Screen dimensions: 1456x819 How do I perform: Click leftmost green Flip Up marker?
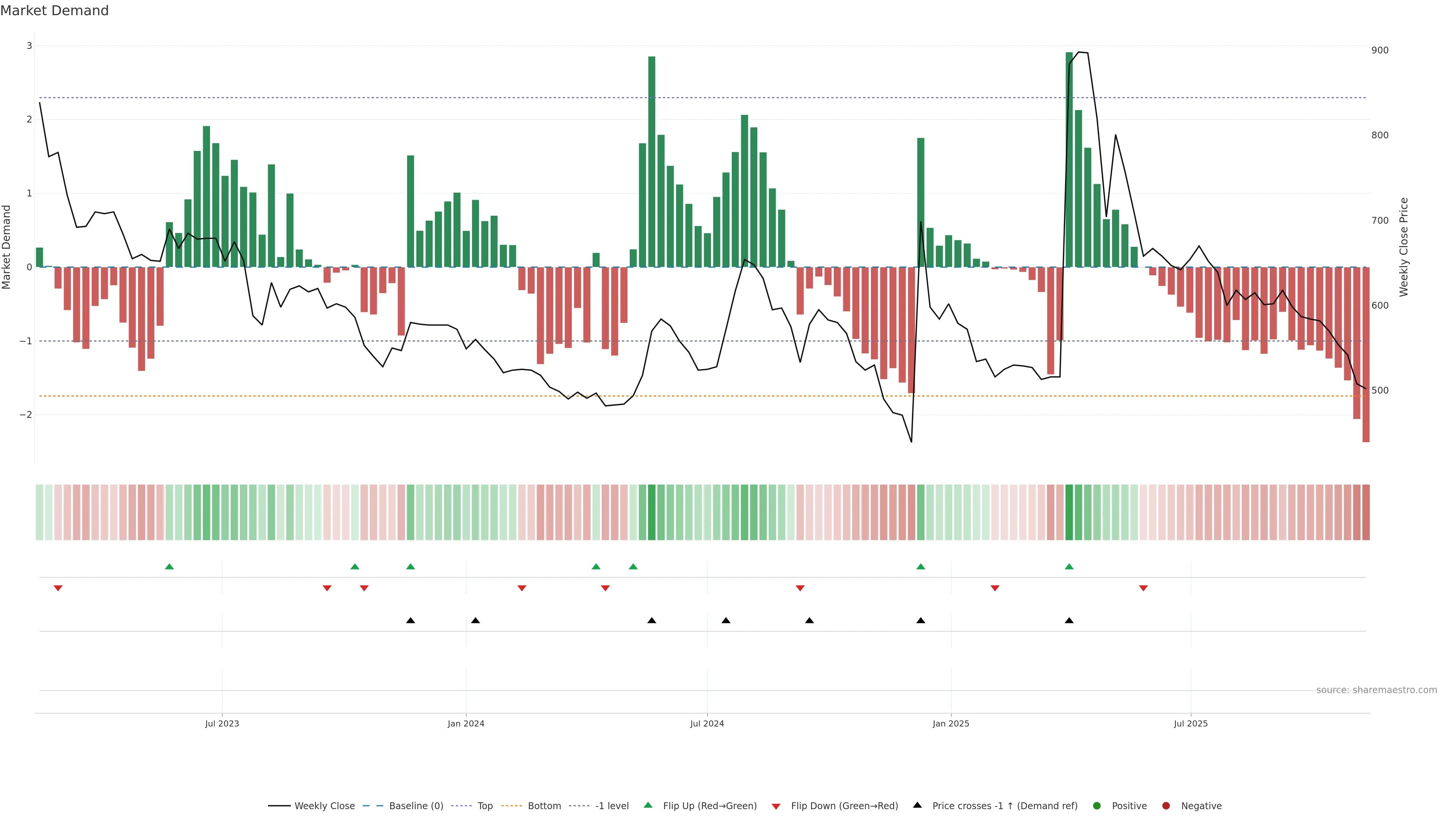click(169, 567)
